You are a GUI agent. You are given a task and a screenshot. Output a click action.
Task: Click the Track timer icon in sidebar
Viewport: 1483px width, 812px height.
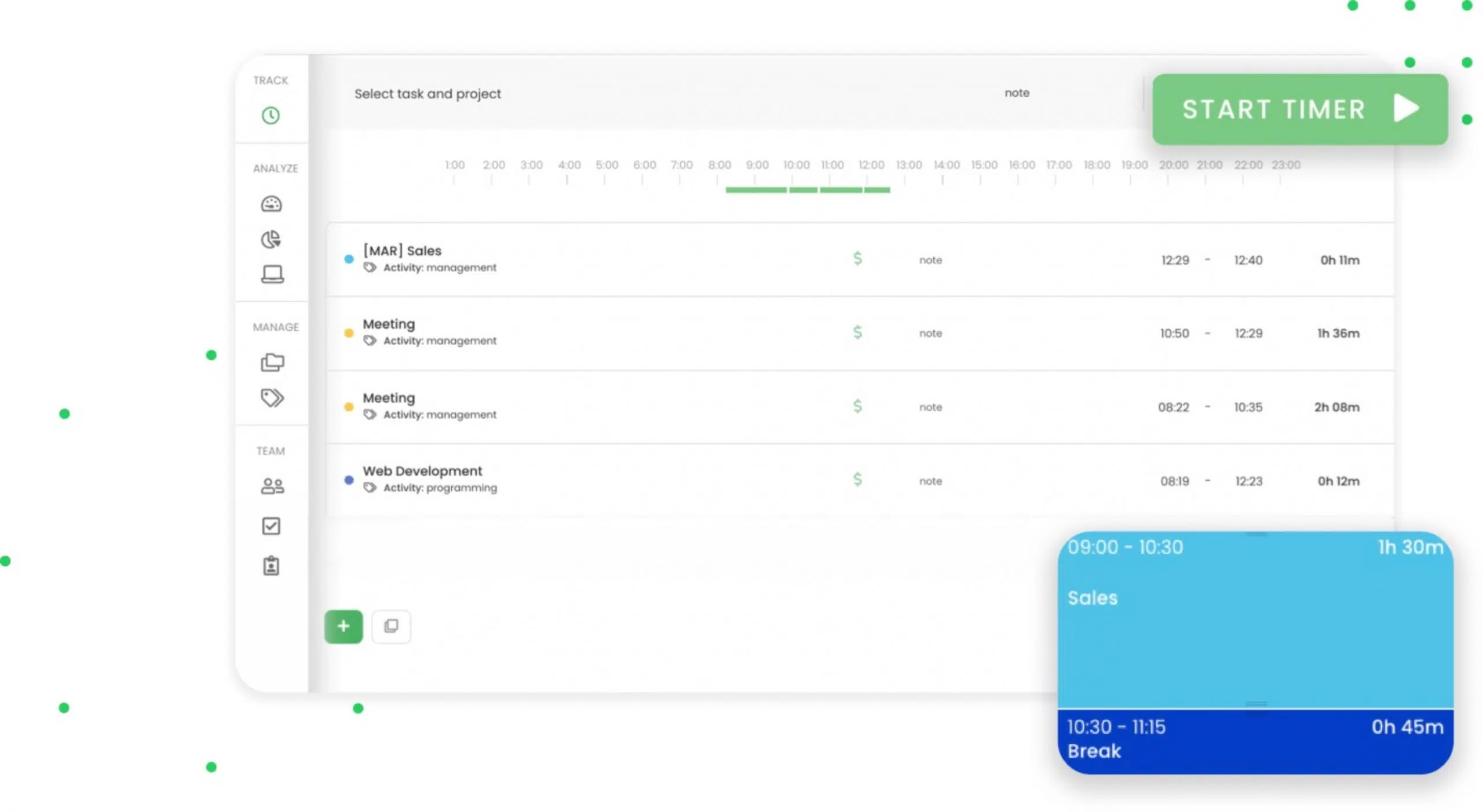coord(270,115)
